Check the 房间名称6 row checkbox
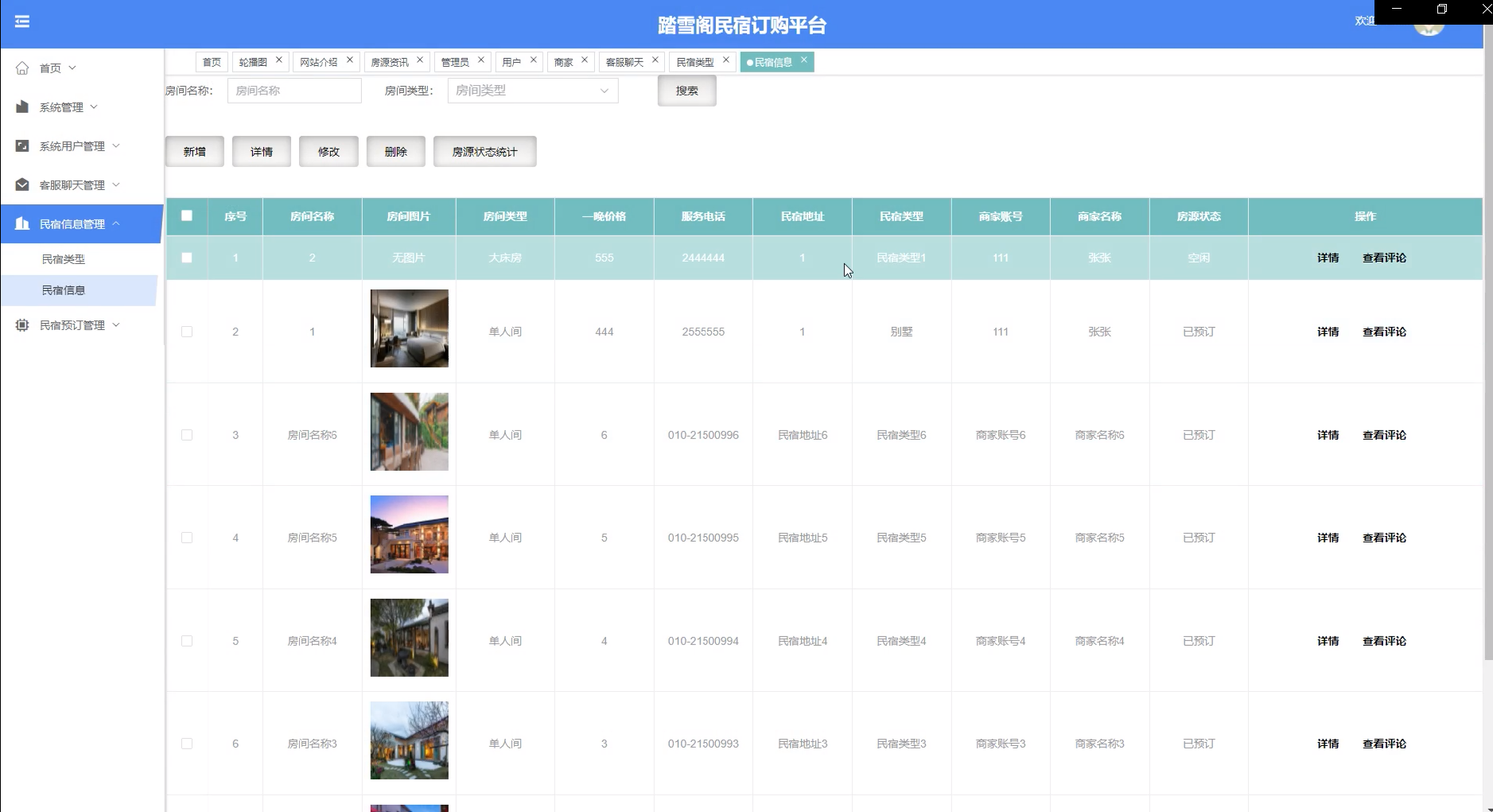Image resolution: width=1493 pixels, height=812 pixels. (x=187, y=435)
